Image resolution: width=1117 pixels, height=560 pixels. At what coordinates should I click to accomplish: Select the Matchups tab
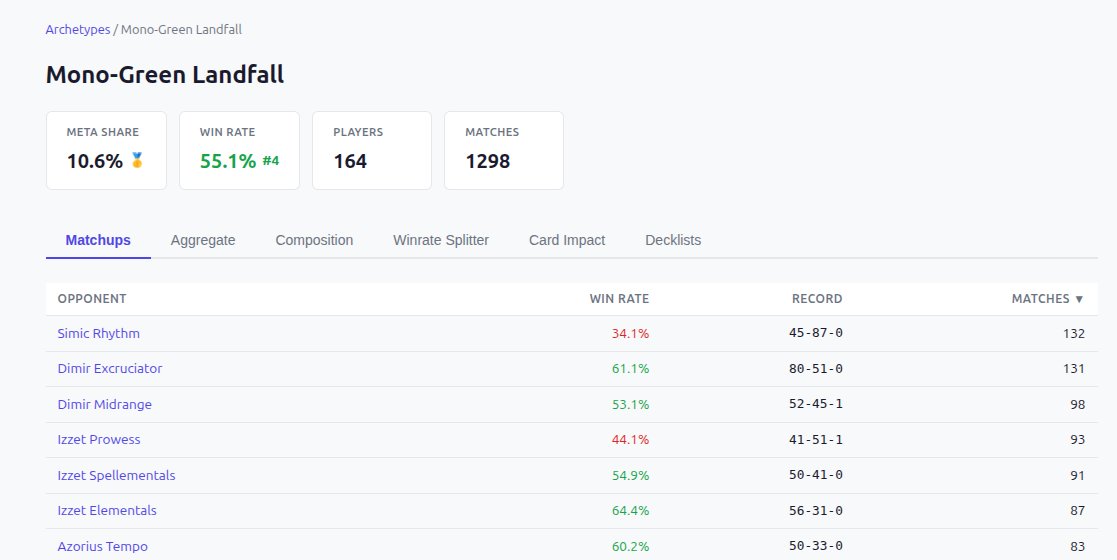(98, 240)
